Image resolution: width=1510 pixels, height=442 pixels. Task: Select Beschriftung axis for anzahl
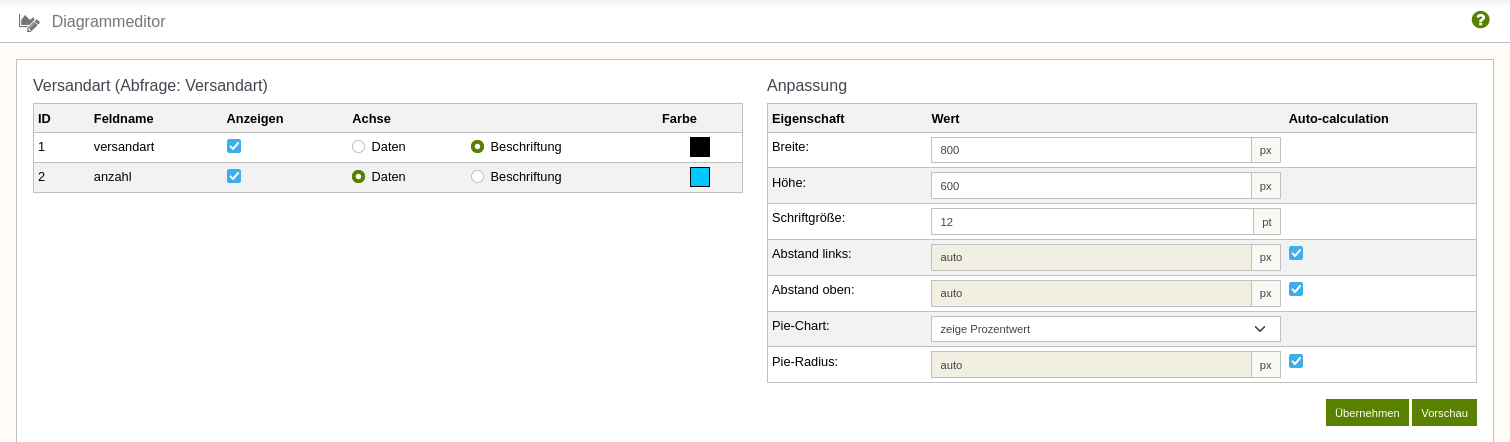click(x=477, y=176)
